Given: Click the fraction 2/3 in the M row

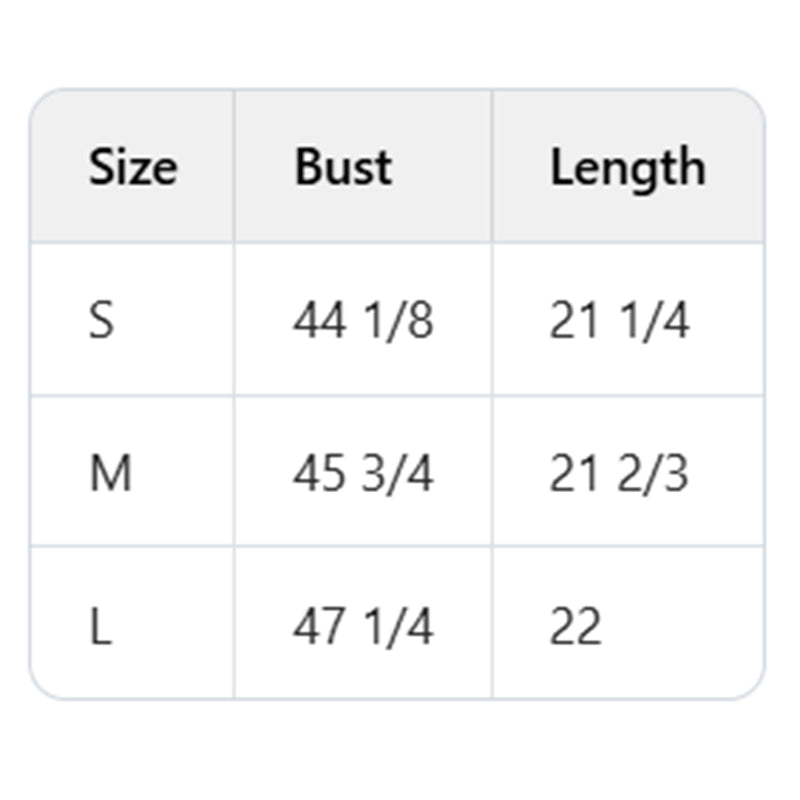Looking at the screenshot, I should (x=654, y=473).
